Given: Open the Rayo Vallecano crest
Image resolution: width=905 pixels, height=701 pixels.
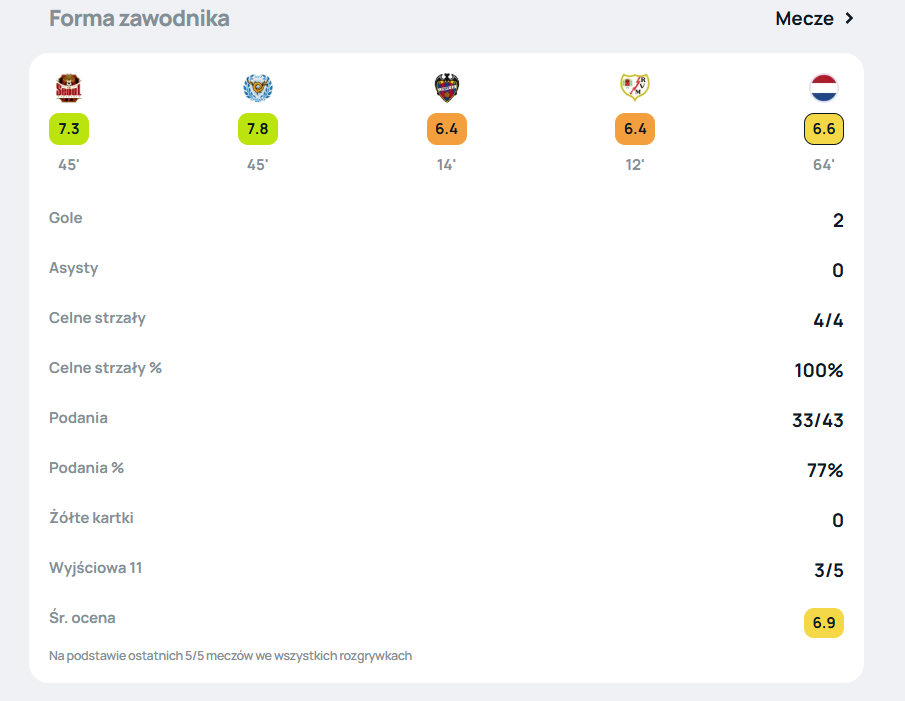Looking at the screenshot, I should pyautogui.click(x=635, y=87).
